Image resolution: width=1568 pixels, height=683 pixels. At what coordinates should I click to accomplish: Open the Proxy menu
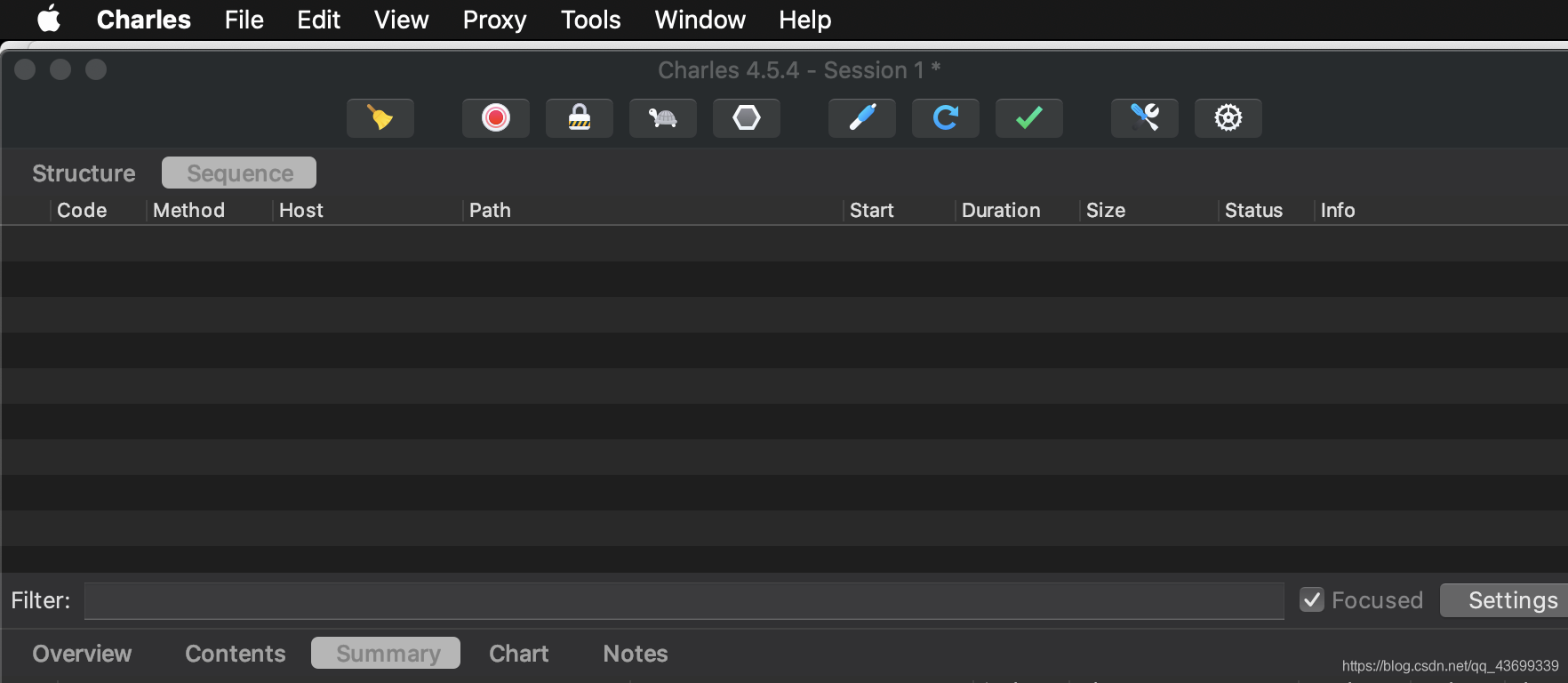(495, 20)
